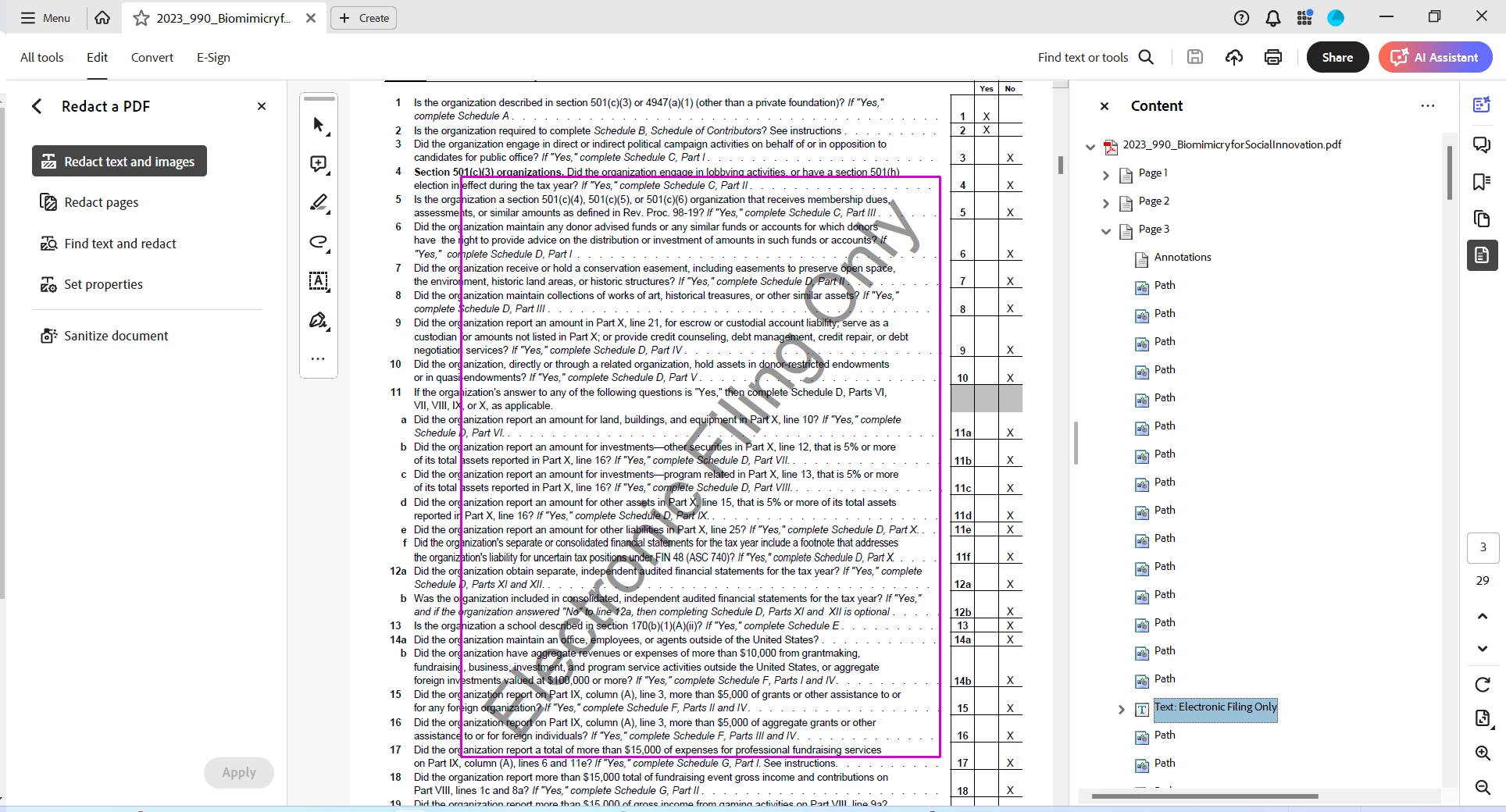Switch to the Convert tab

[152, 57]
